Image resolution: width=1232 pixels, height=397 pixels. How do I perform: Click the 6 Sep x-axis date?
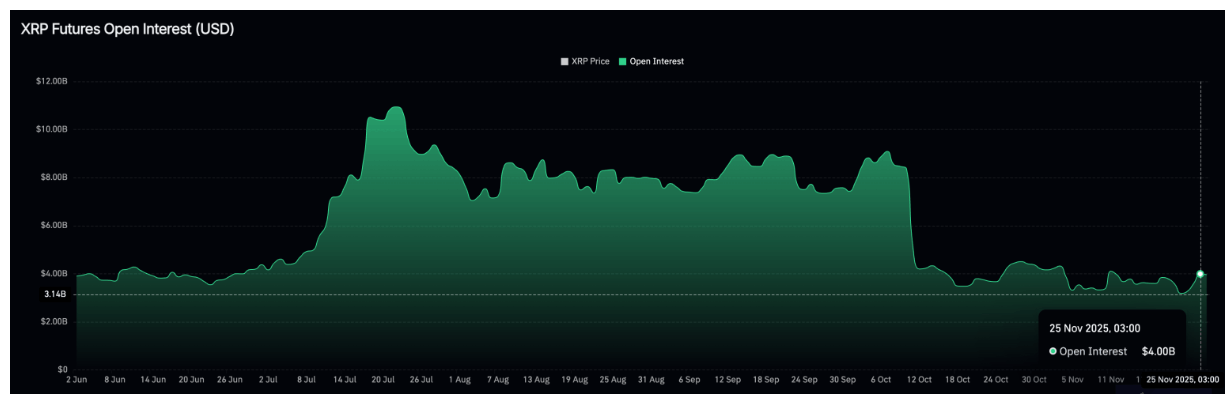point(689,380)
